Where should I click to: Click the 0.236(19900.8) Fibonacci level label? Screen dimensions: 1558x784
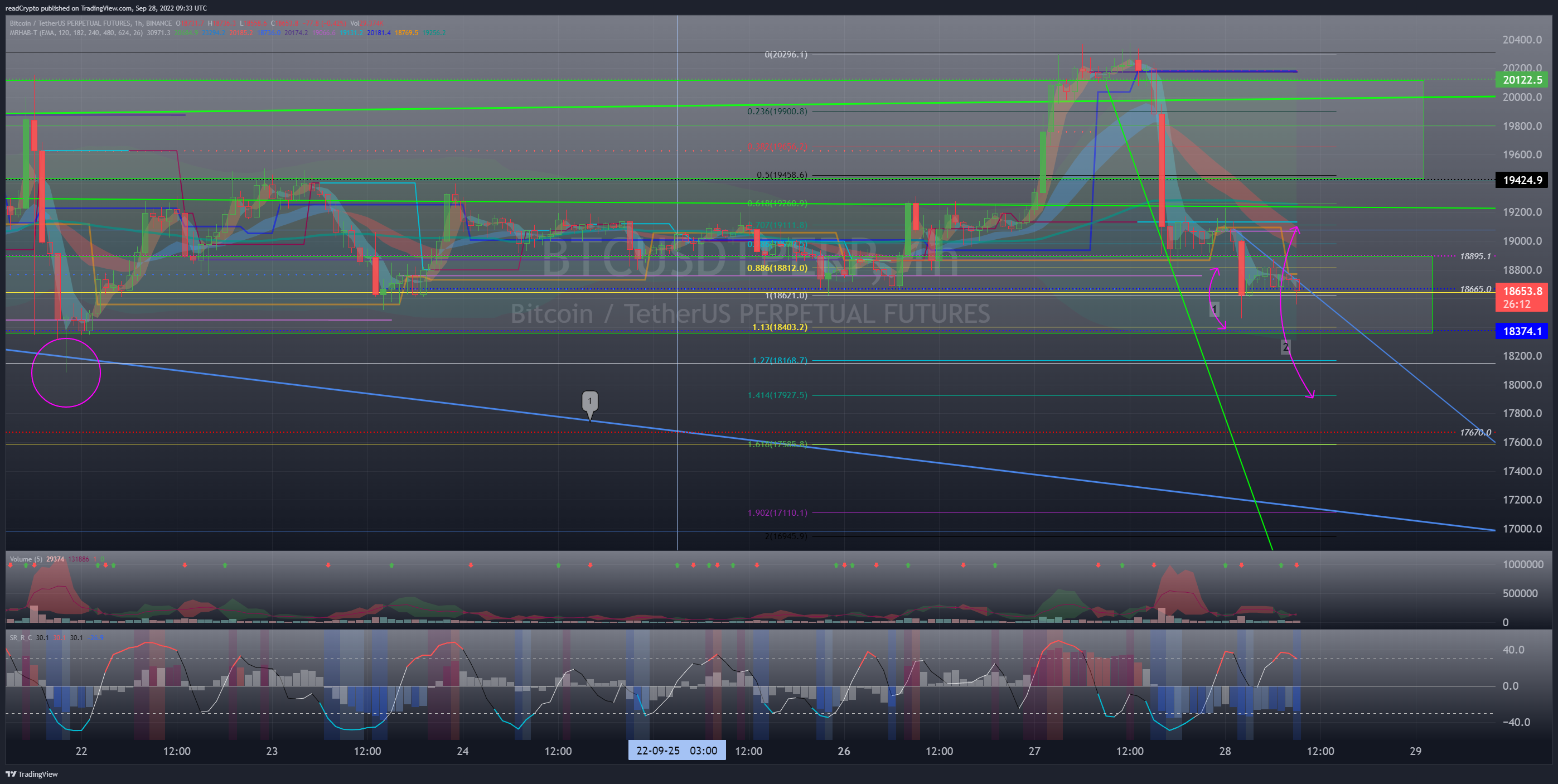tap(777, 112)
